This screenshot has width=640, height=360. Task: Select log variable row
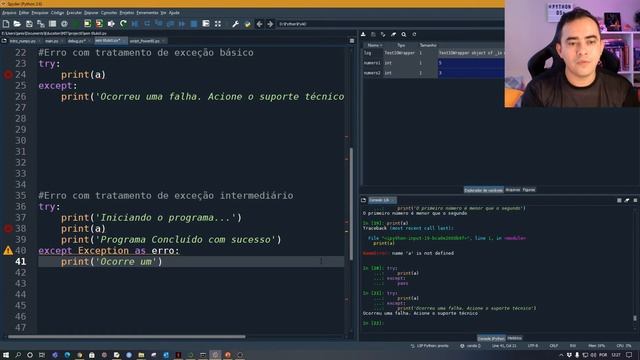click(x=433, y=53)
